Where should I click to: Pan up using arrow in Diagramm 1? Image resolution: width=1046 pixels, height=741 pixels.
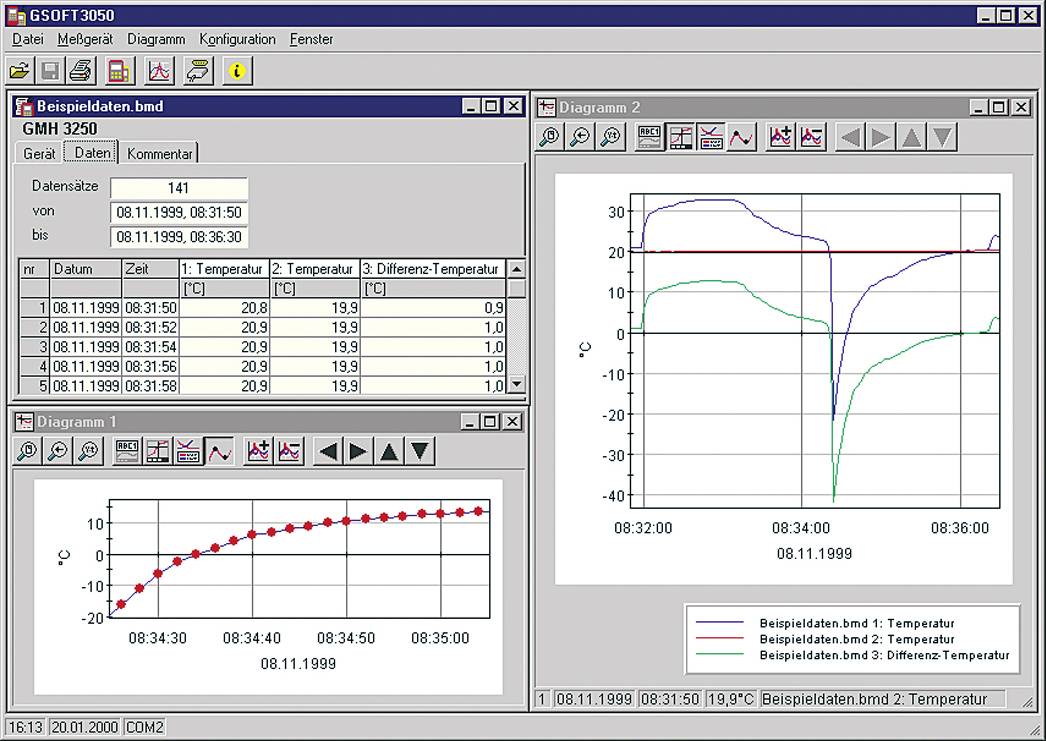point(390,452)
